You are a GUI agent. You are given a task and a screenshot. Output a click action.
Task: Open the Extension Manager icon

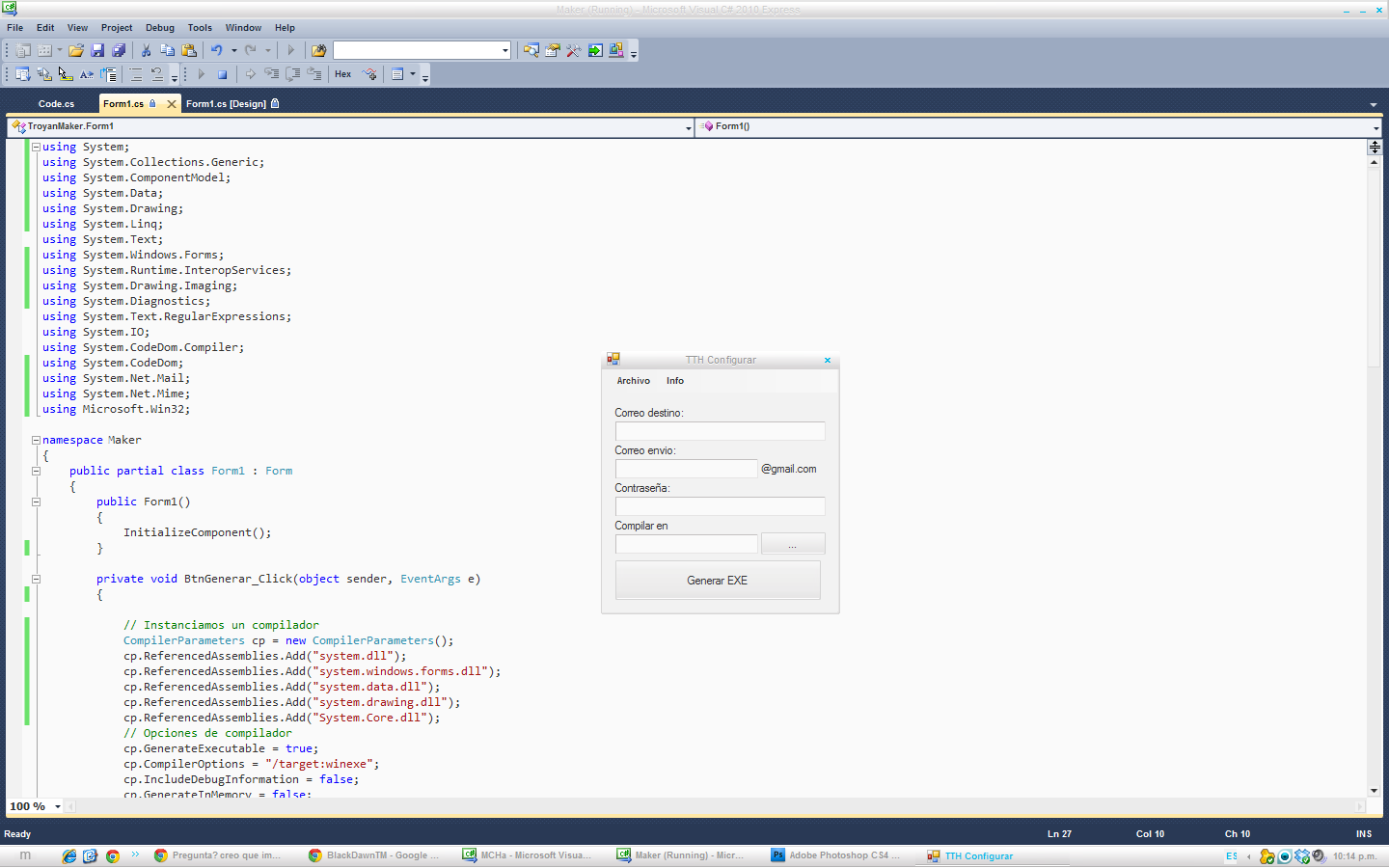coord(616,50)
